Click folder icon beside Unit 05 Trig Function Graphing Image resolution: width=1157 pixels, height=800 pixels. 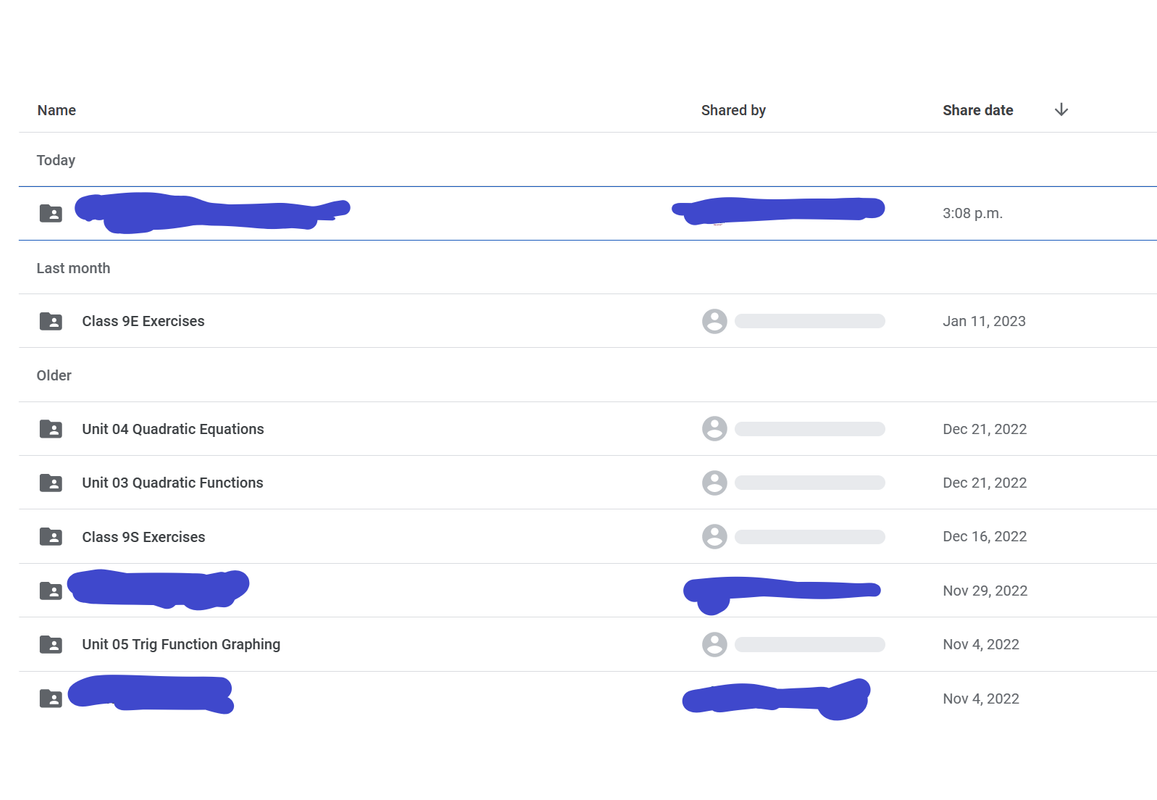tap(51, 644)
